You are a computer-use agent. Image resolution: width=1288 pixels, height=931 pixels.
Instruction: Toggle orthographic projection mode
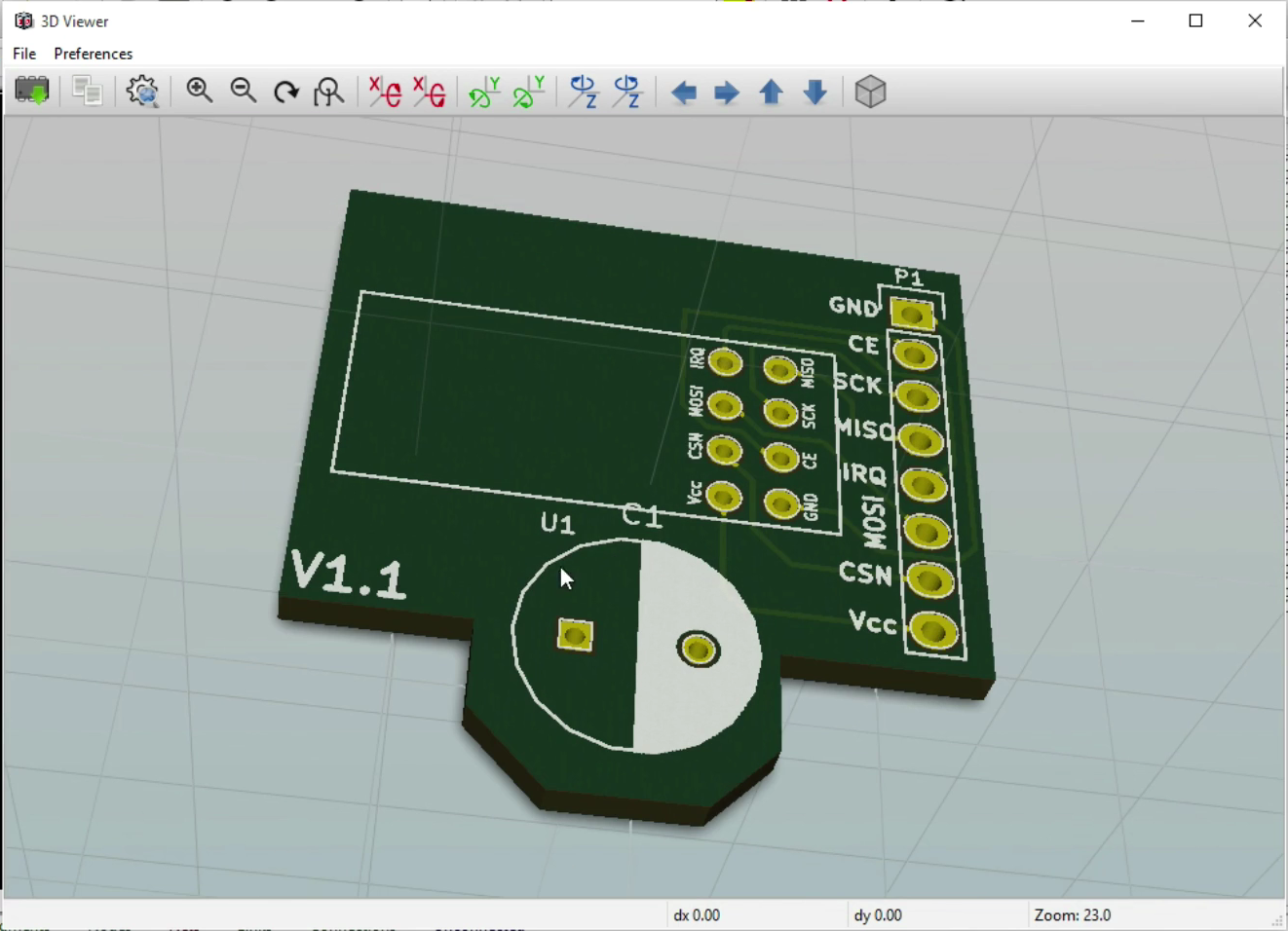click(x=870, y=91)
